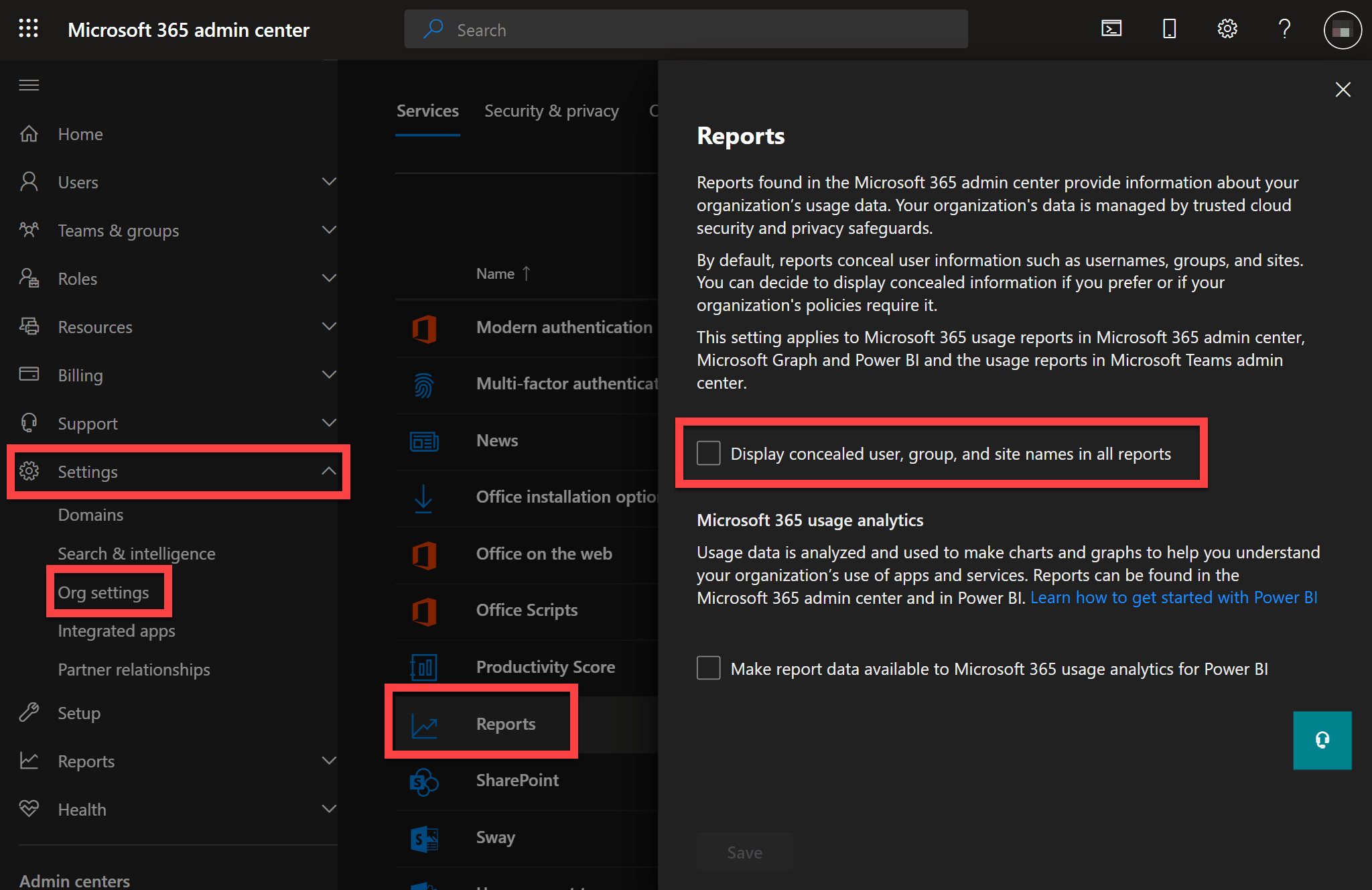Click the Multi-factor authentication fingerprint icon
1372x890 pixels.
[423, 385]
